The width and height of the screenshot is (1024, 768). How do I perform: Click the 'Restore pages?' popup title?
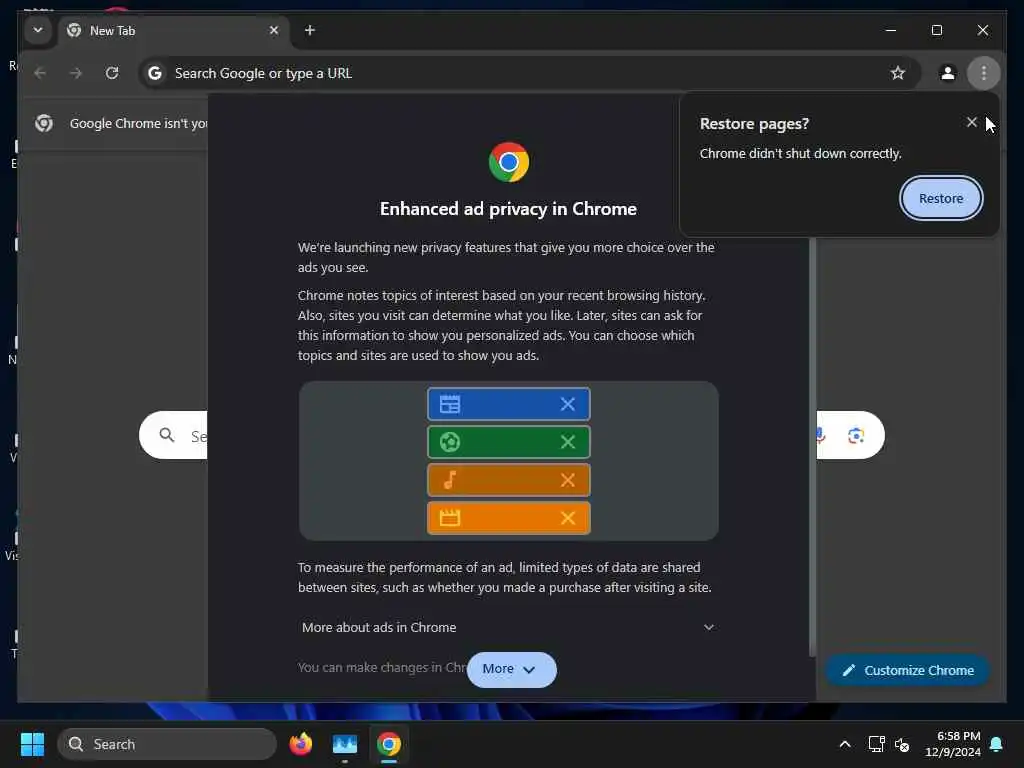pyautogui.click(x=754, y=123)
